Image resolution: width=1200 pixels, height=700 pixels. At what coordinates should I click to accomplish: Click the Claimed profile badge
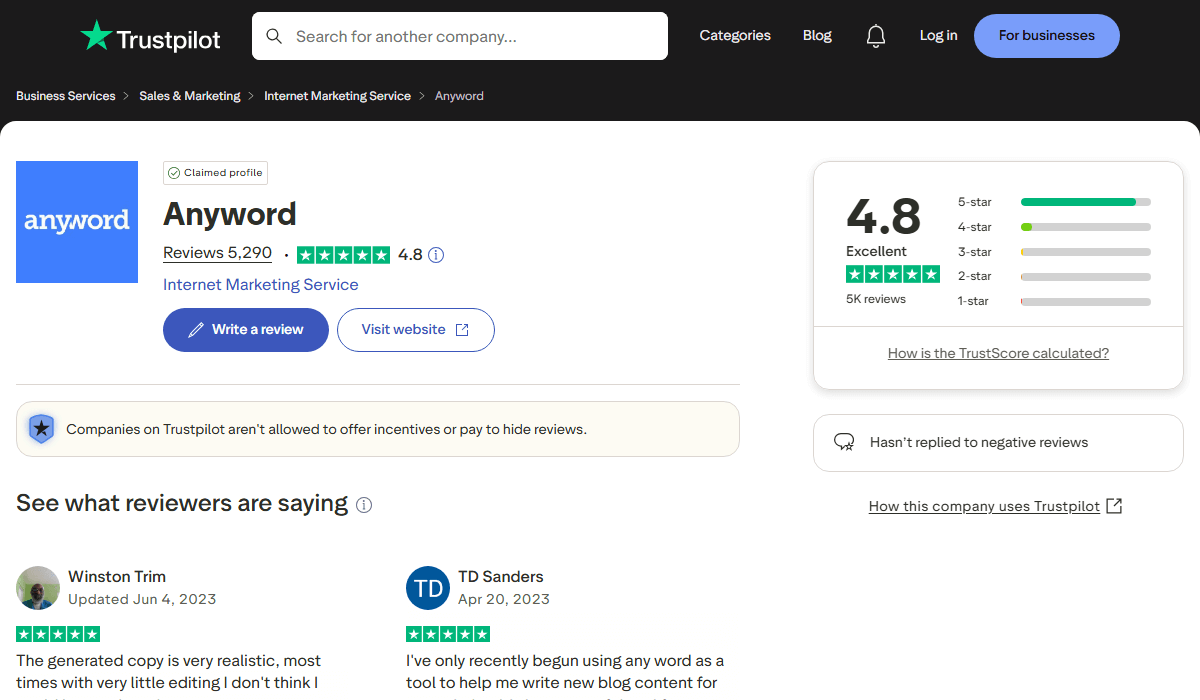[215, 172]
